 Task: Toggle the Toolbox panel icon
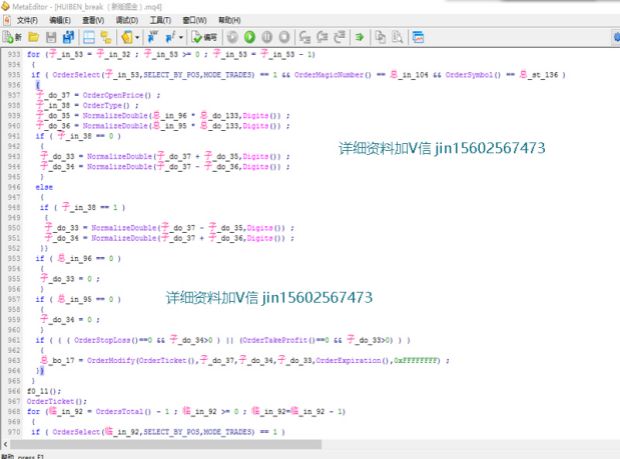coord(106,37)
